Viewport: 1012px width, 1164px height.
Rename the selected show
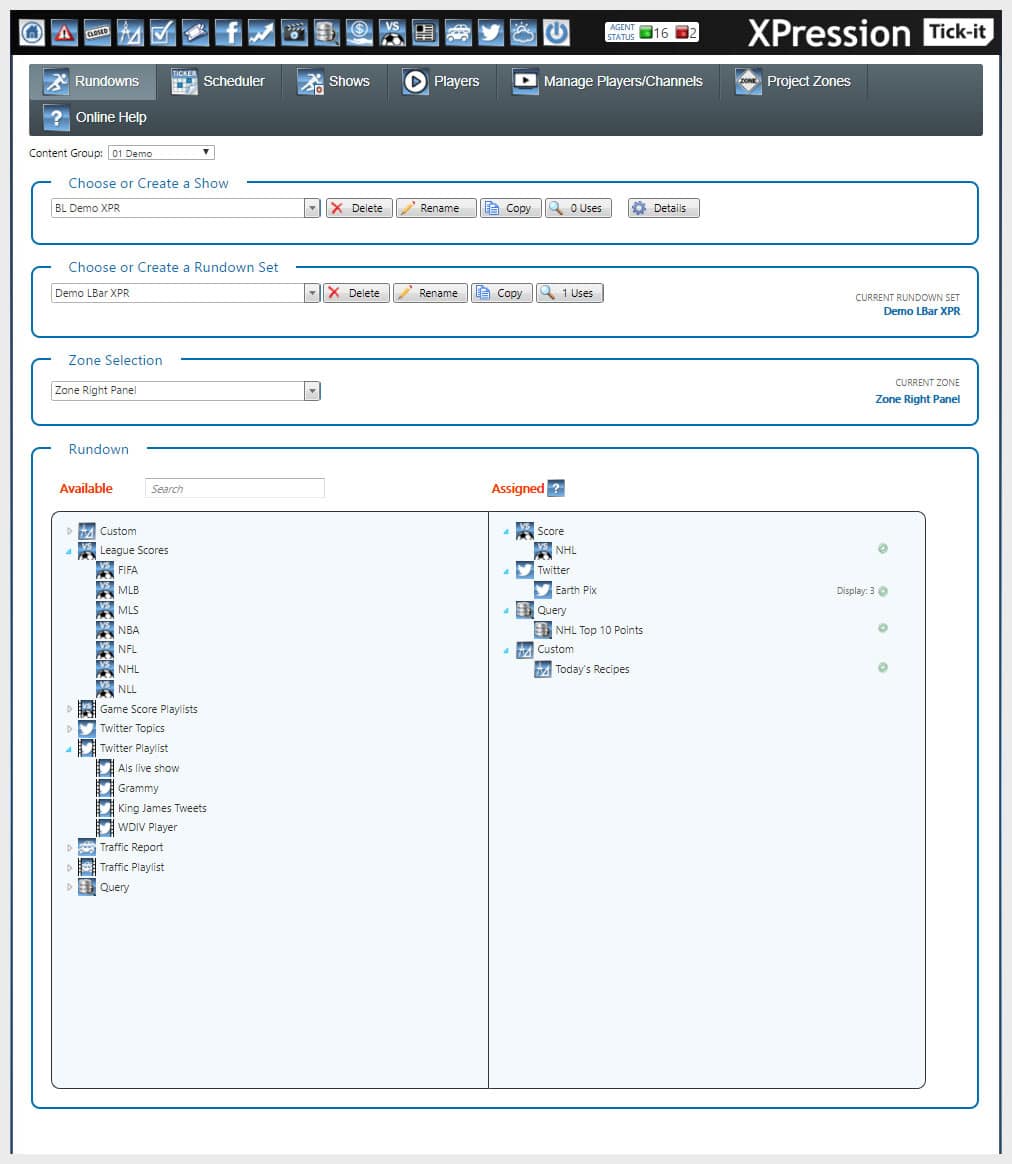436,209
